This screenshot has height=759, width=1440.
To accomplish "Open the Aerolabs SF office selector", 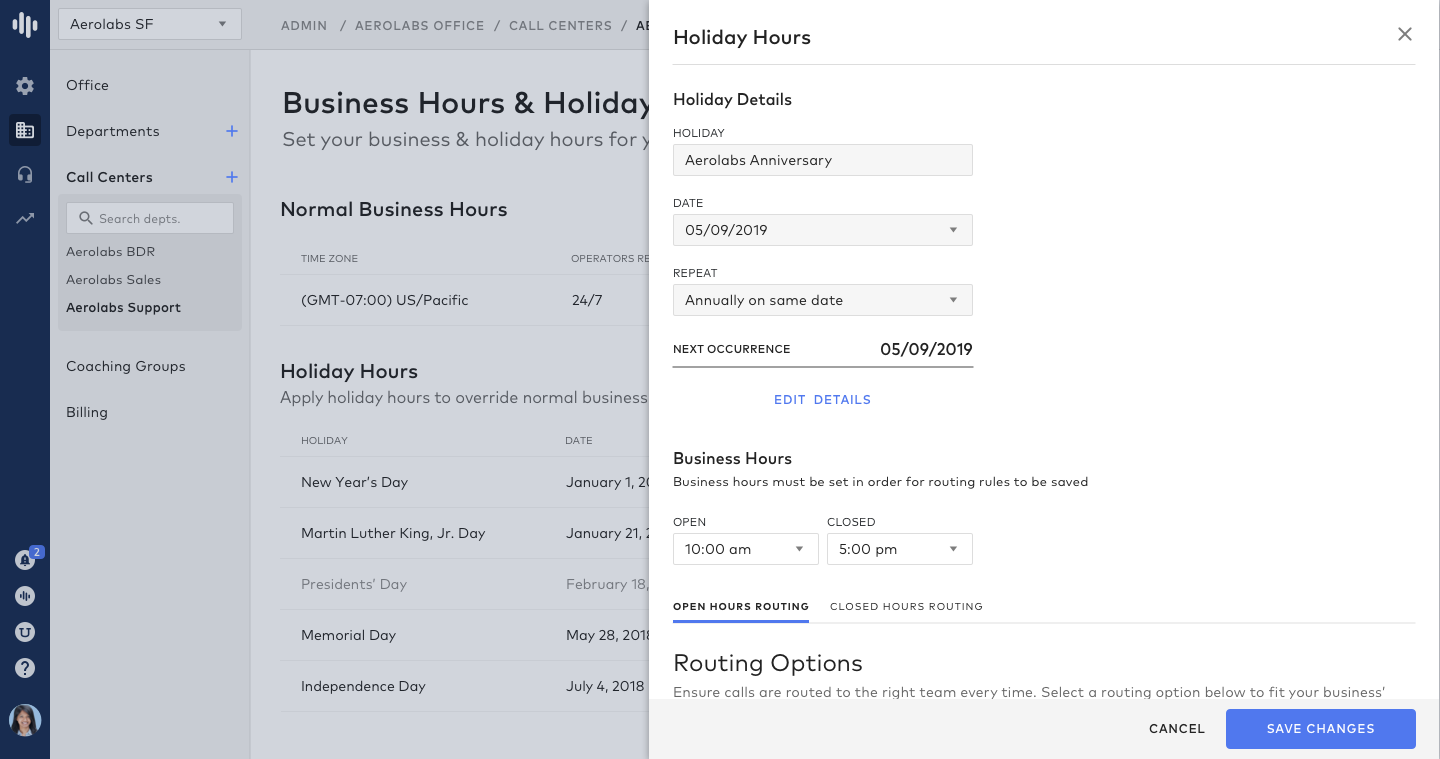I will (149, 23).
